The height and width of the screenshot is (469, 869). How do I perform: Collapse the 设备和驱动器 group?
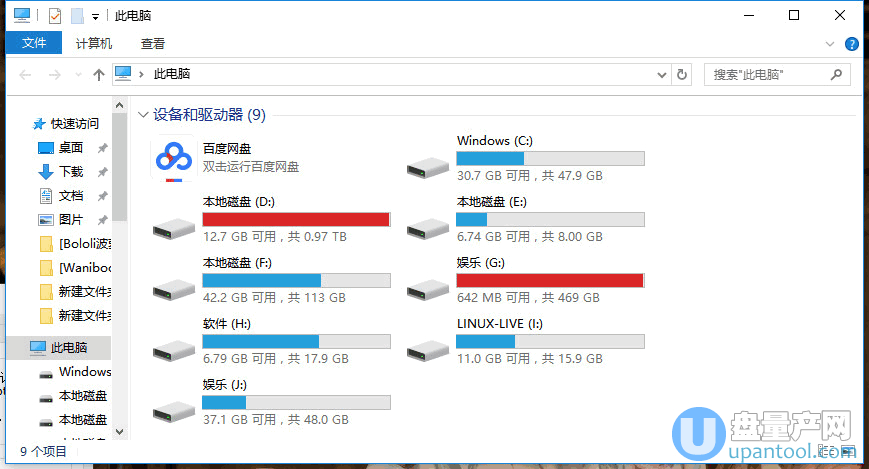(144, 115)
